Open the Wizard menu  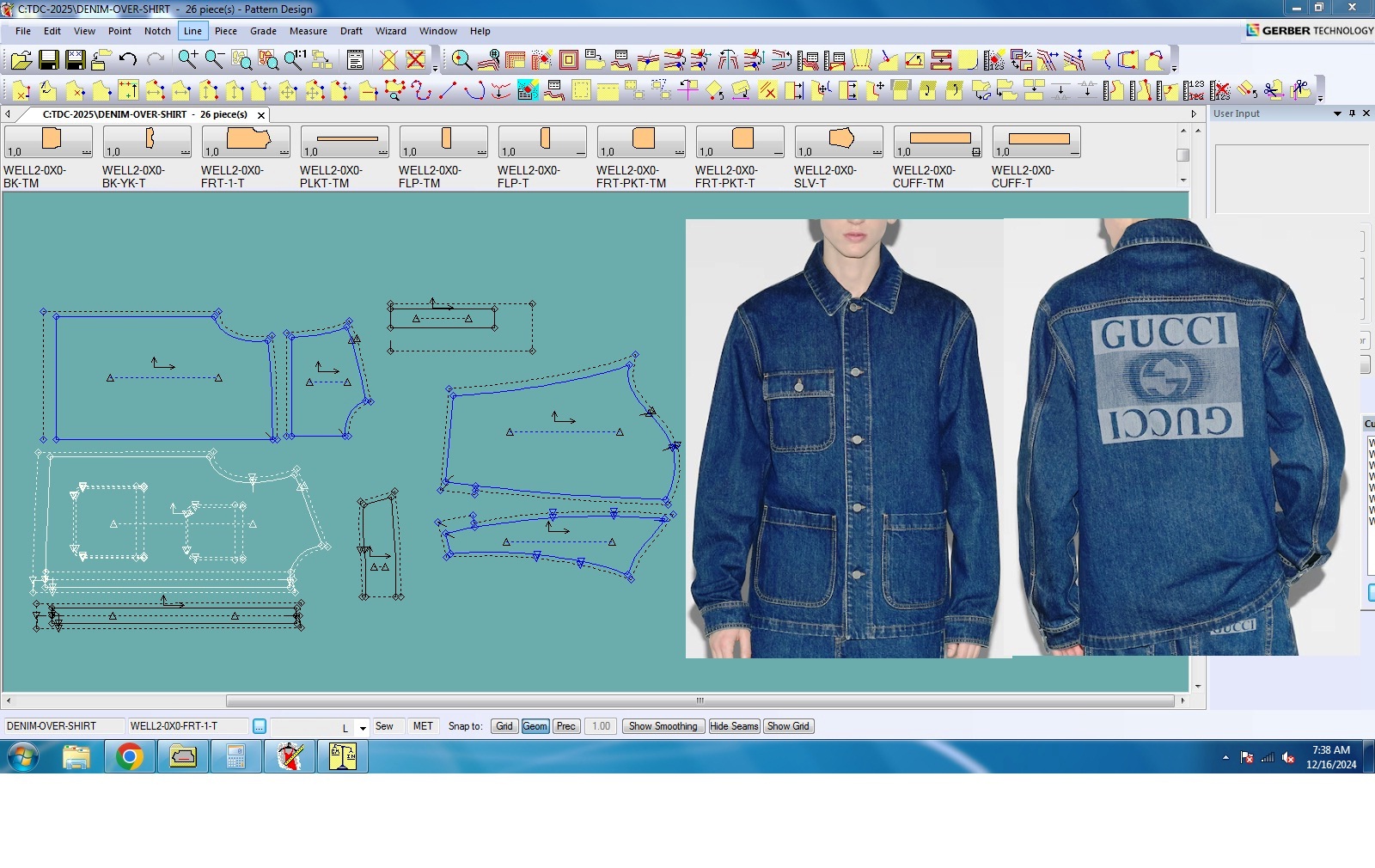click(390, 31)
